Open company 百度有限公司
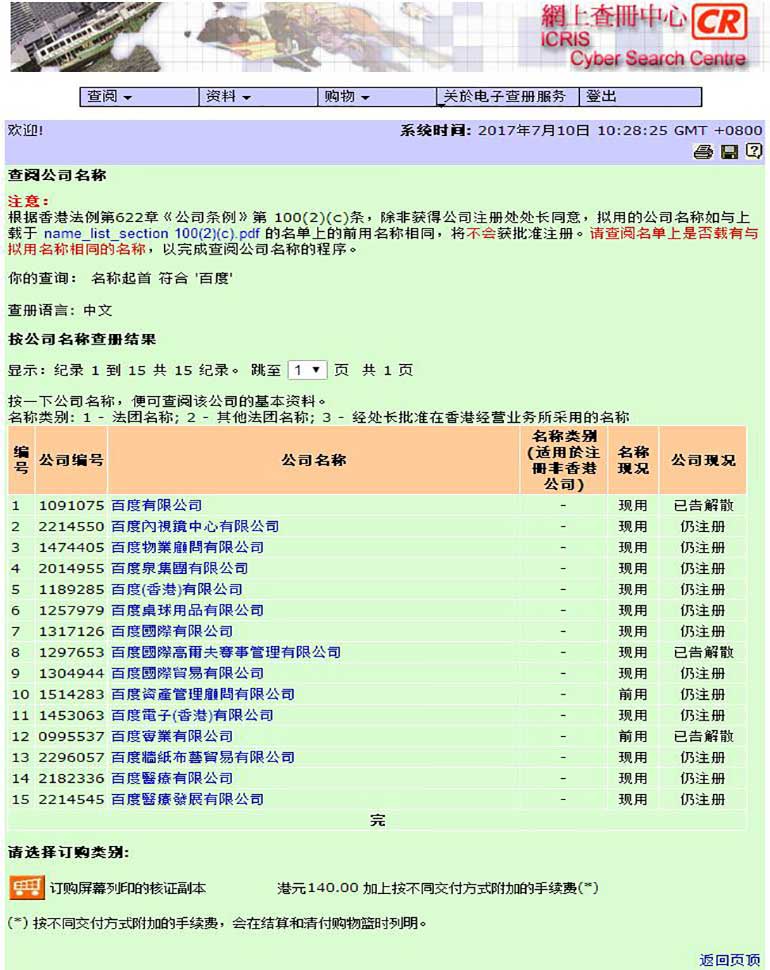 156,505
